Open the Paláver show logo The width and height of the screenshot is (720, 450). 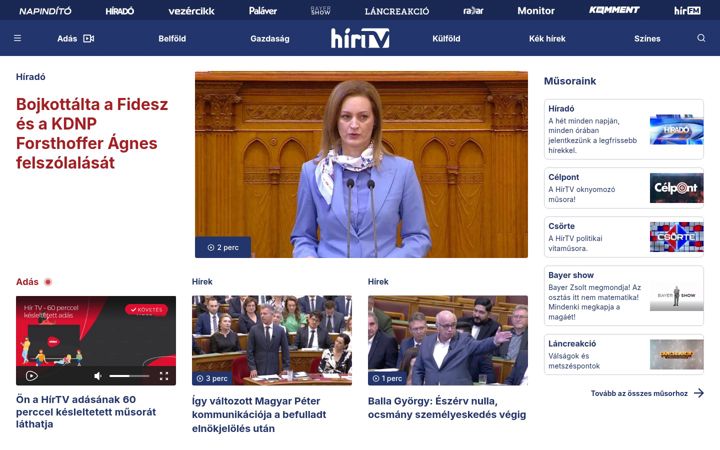click(x=263, y=11)
